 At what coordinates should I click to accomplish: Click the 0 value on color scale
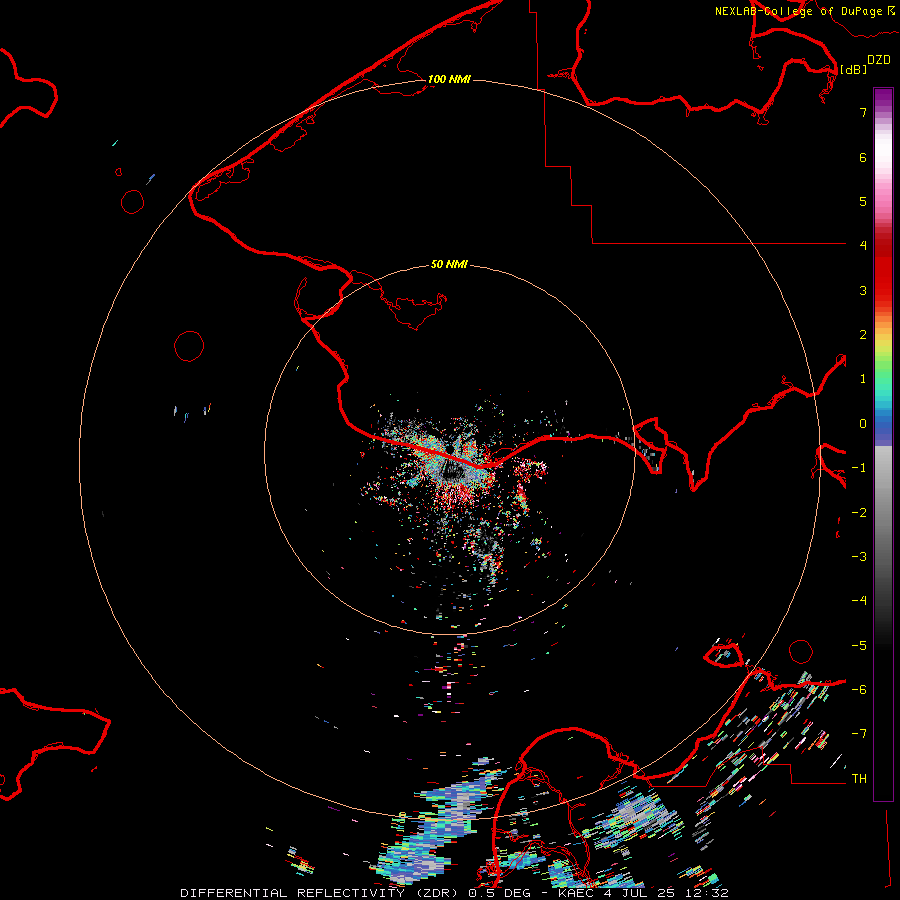863,424
